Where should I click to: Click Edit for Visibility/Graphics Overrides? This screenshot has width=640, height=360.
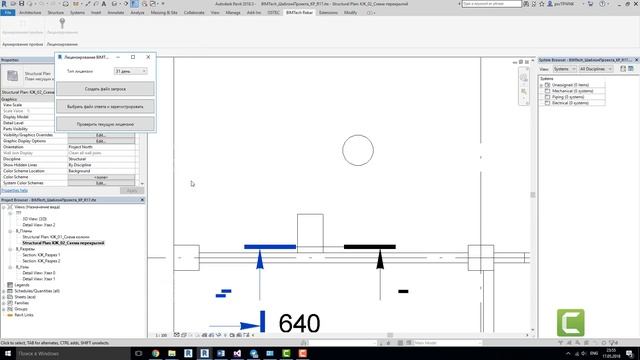101,135
